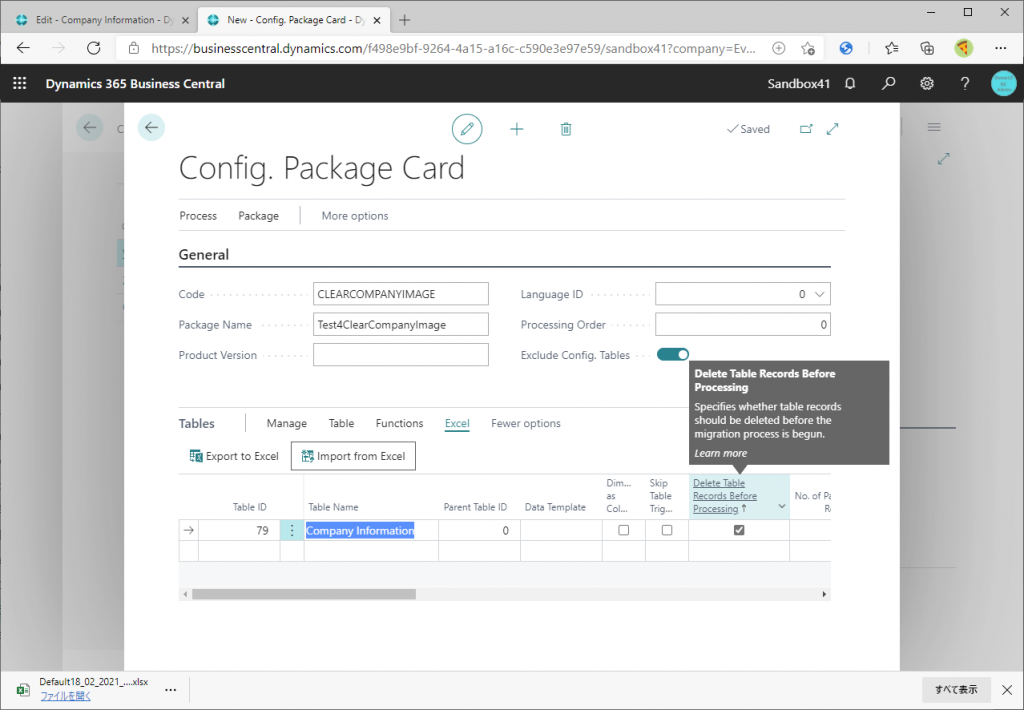Click the help question mark icon
The height and width of the screenshot is (710, 1024).
[x=965, y=83]
